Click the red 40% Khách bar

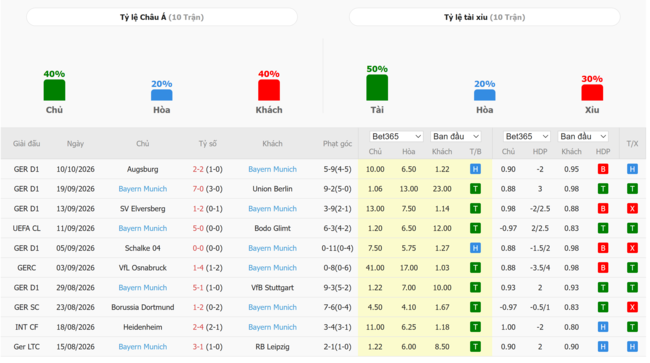269,90
